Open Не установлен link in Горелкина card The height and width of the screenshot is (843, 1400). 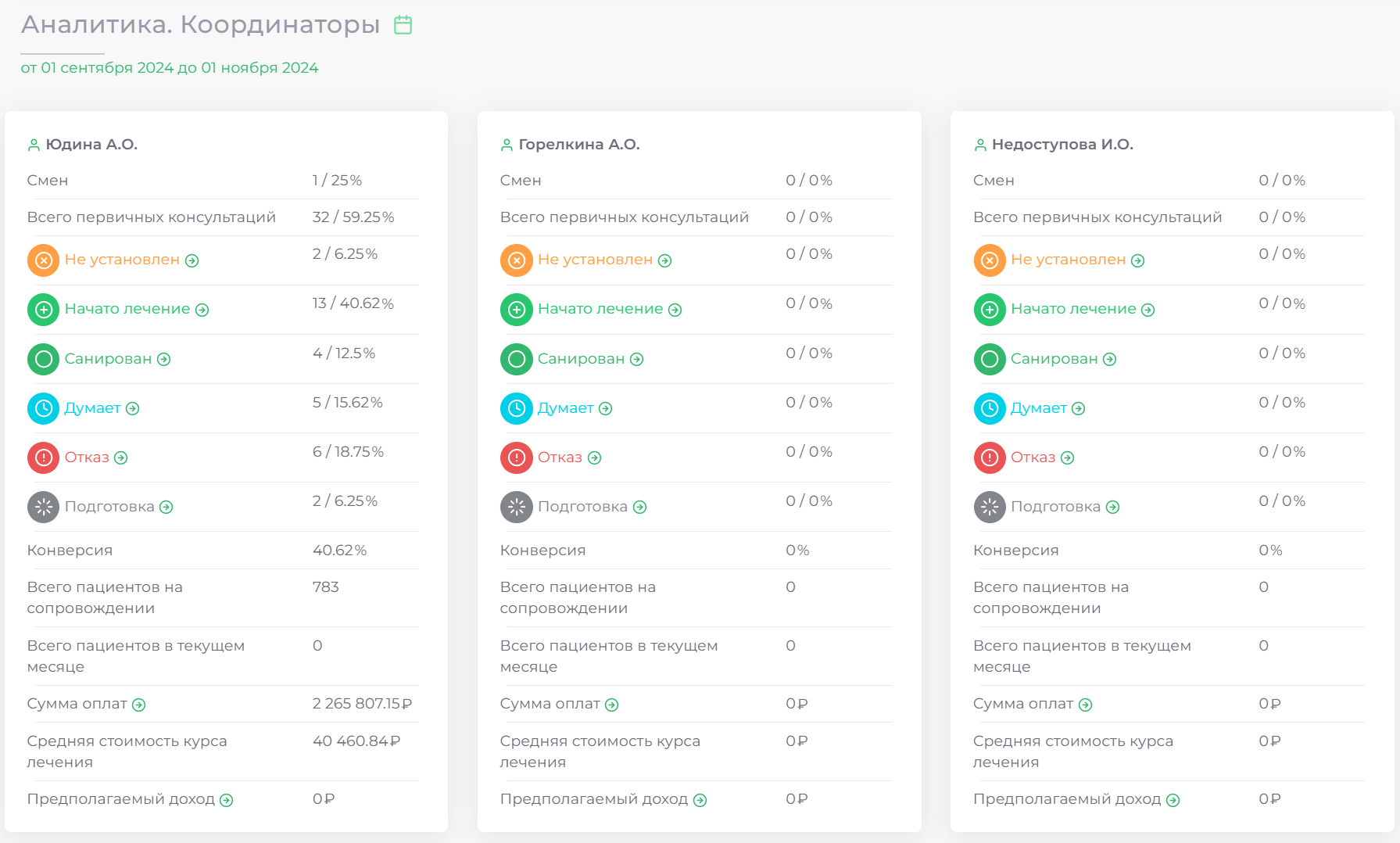click(x=604, y=260)
